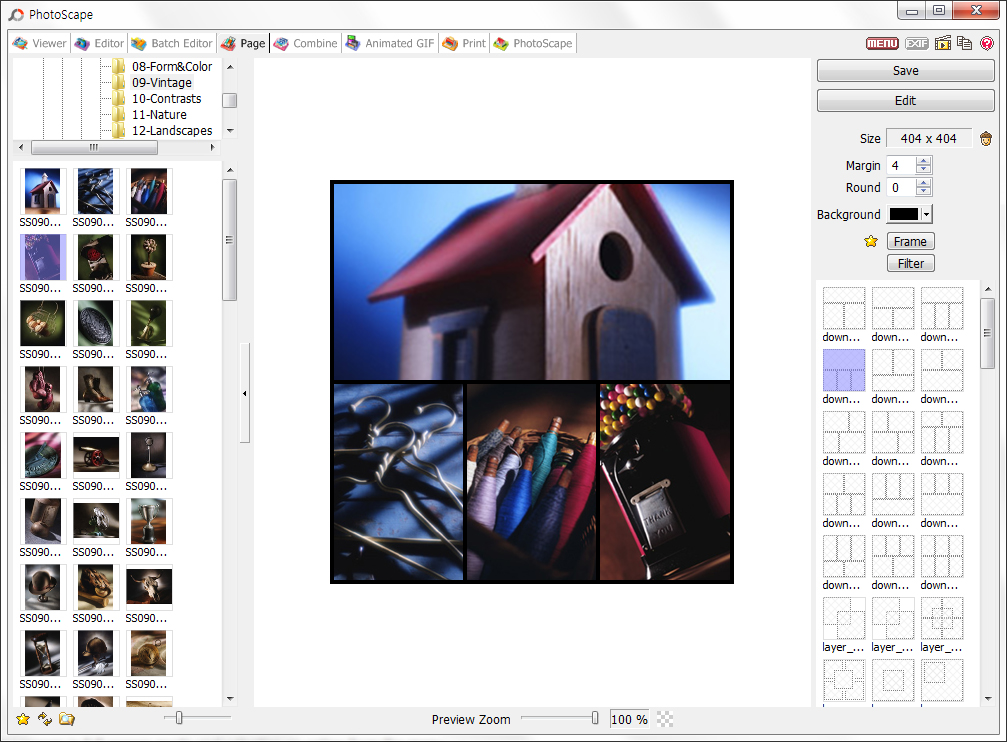
Task: Open the slideshow icon on the toolbar
Action: click(x=941, y=43)
